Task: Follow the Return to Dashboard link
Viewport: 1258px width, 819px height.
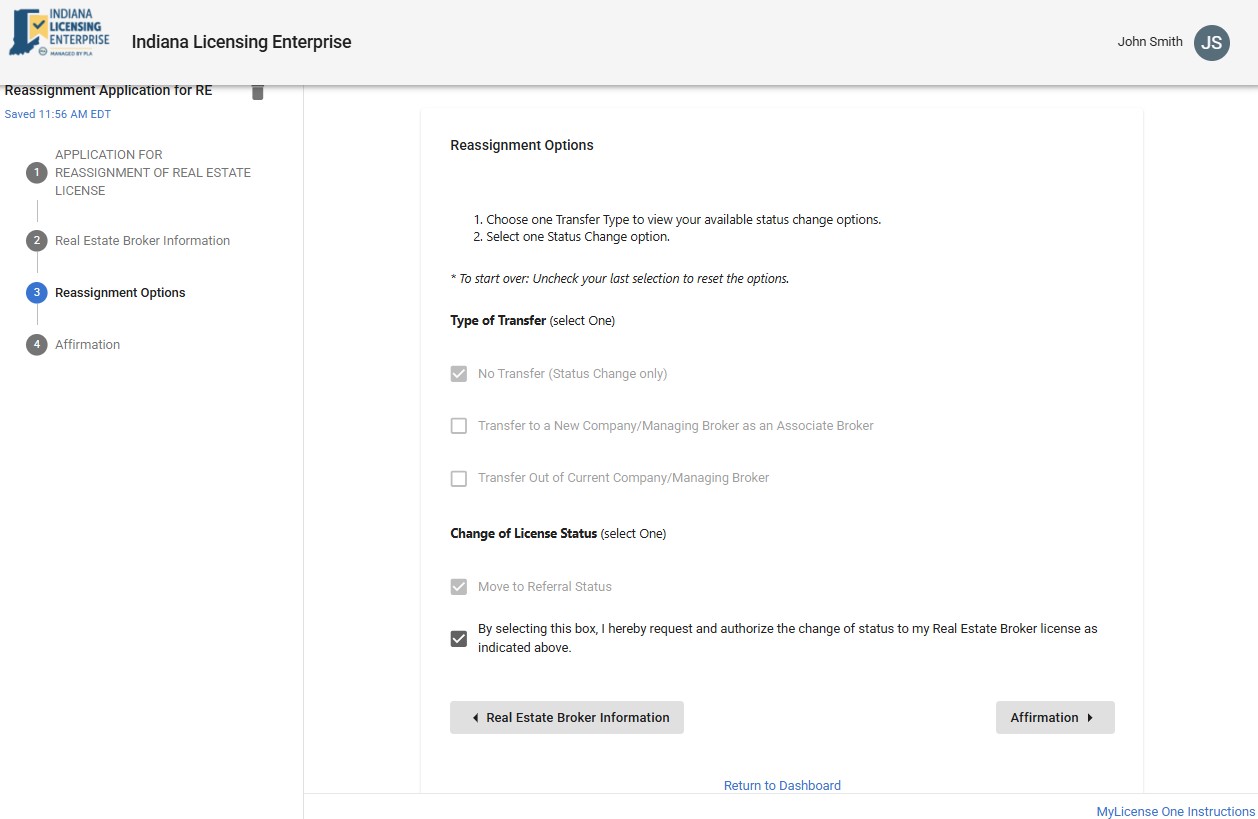Action: (782, 786)
